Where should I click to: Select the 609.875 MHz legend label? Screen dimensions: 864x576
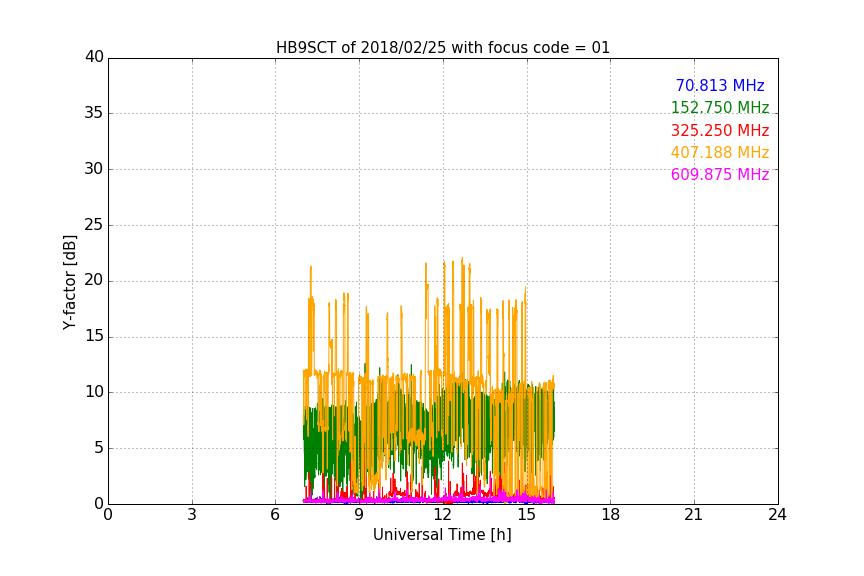point(720,175)
